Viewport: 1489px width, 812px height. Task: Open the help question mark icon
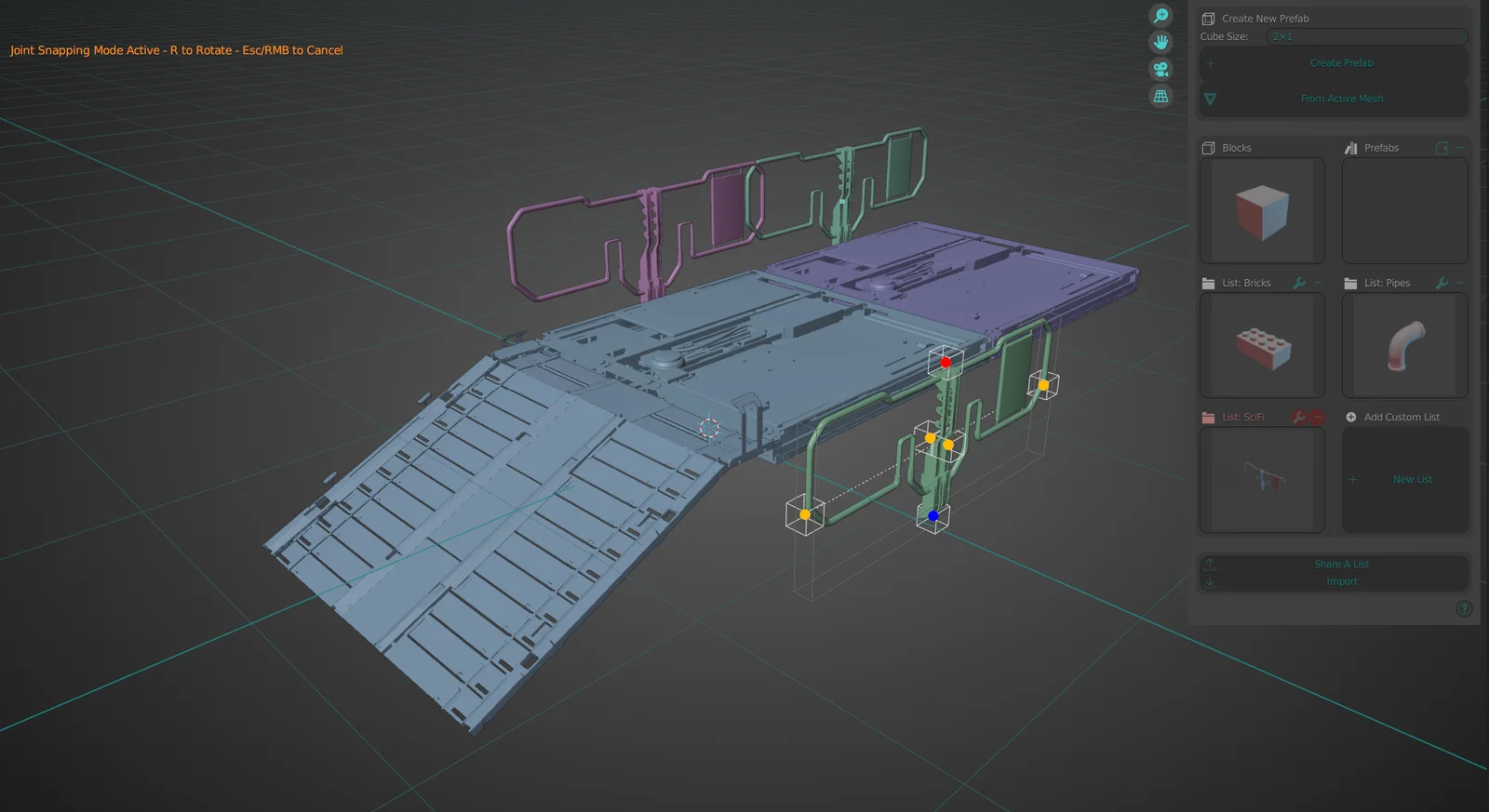pyautogui.click(x=1464, y=609)
